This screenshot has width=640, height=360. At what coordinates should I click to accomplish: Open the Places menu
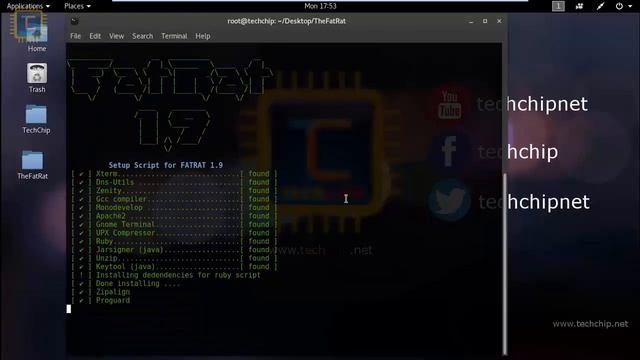[x=77, y=6]
